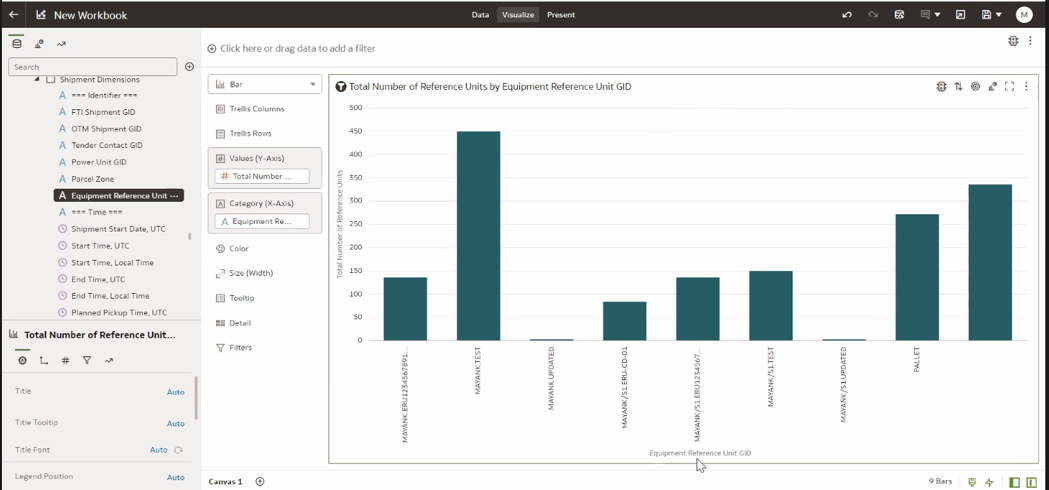1049x490 pixels.
Task: Toggle the auto-apply data lightning icon
Action: [989, 482]
